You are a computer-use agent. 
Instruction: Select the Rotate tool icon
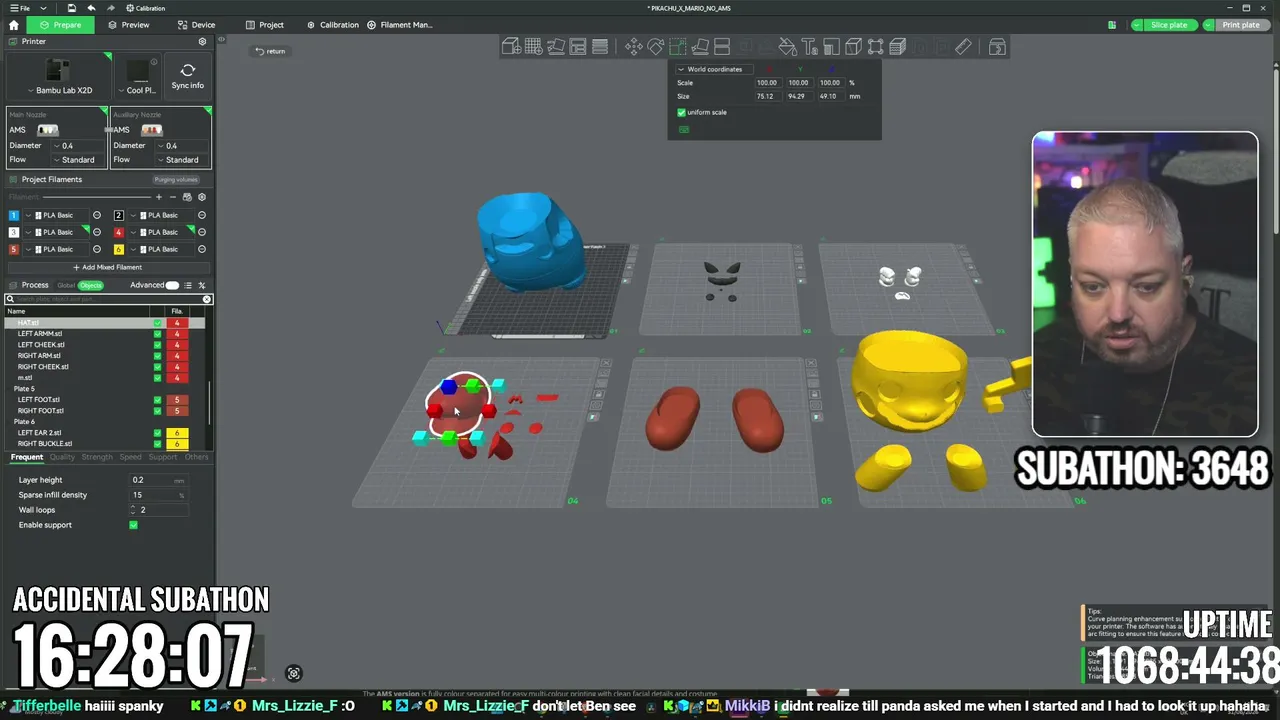pos(656,47)
